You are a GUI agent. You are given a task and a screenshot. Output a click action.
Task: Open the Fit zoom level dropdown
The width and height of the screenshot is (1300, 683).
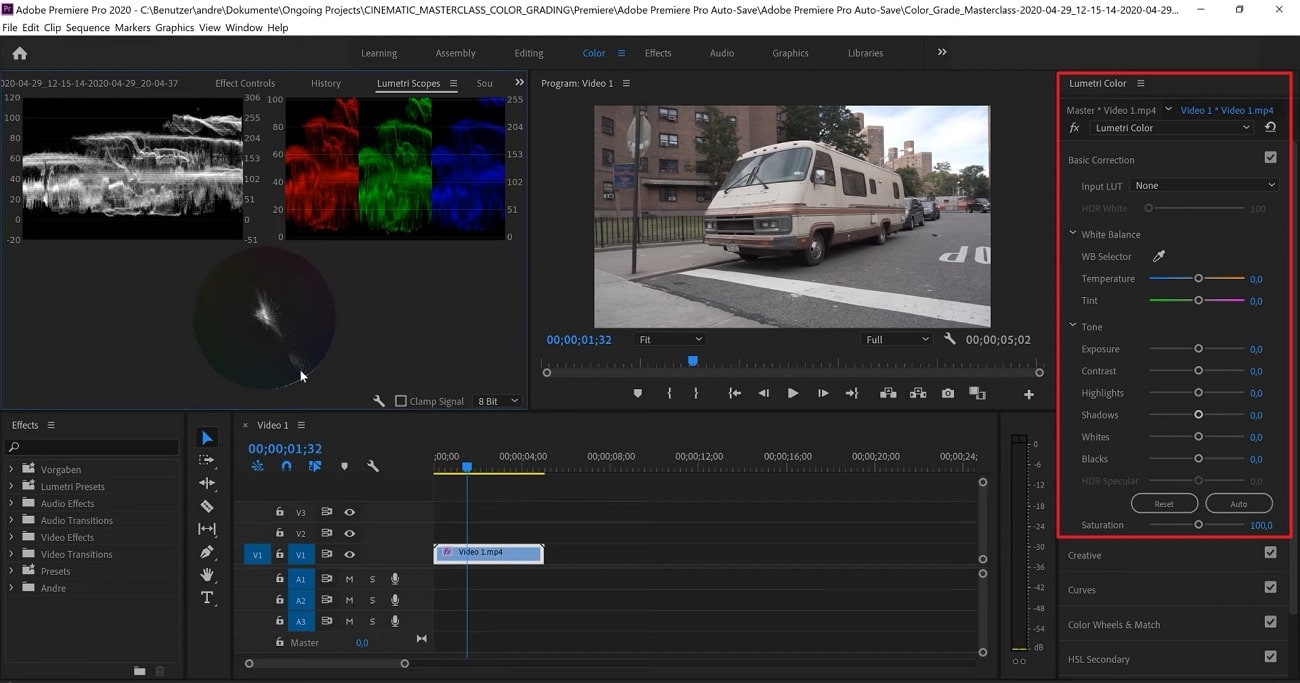pyautogui.click(x=670, y=340)
